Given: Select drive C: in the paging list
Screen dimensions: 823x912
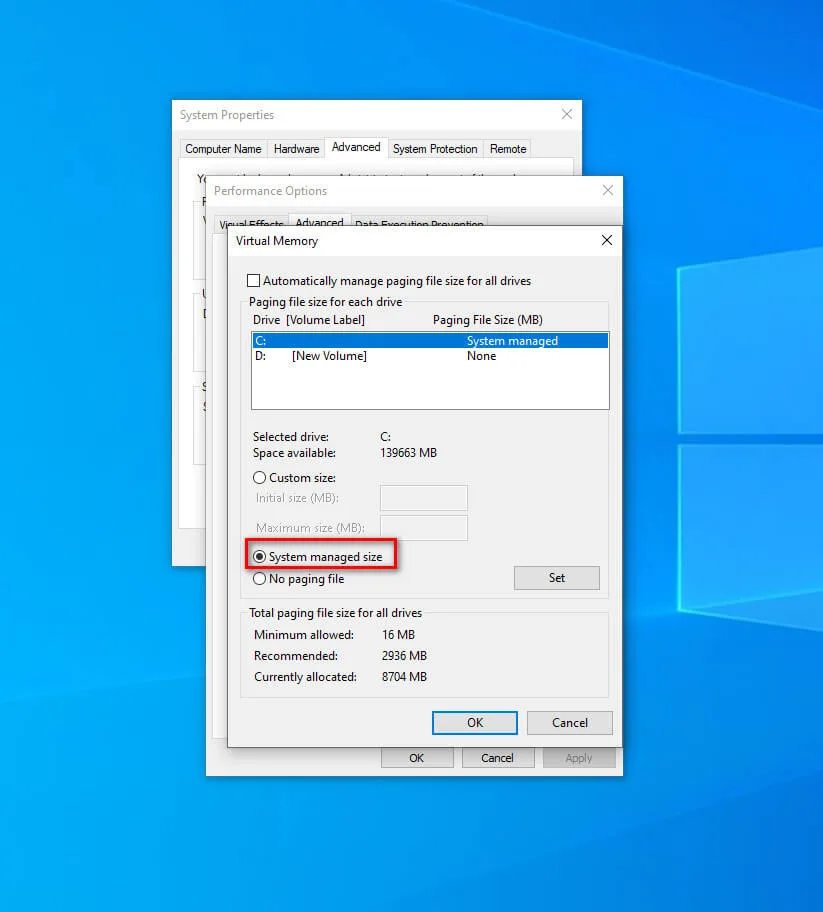Looking at the screenshot, I should click(x=430, y=341).
